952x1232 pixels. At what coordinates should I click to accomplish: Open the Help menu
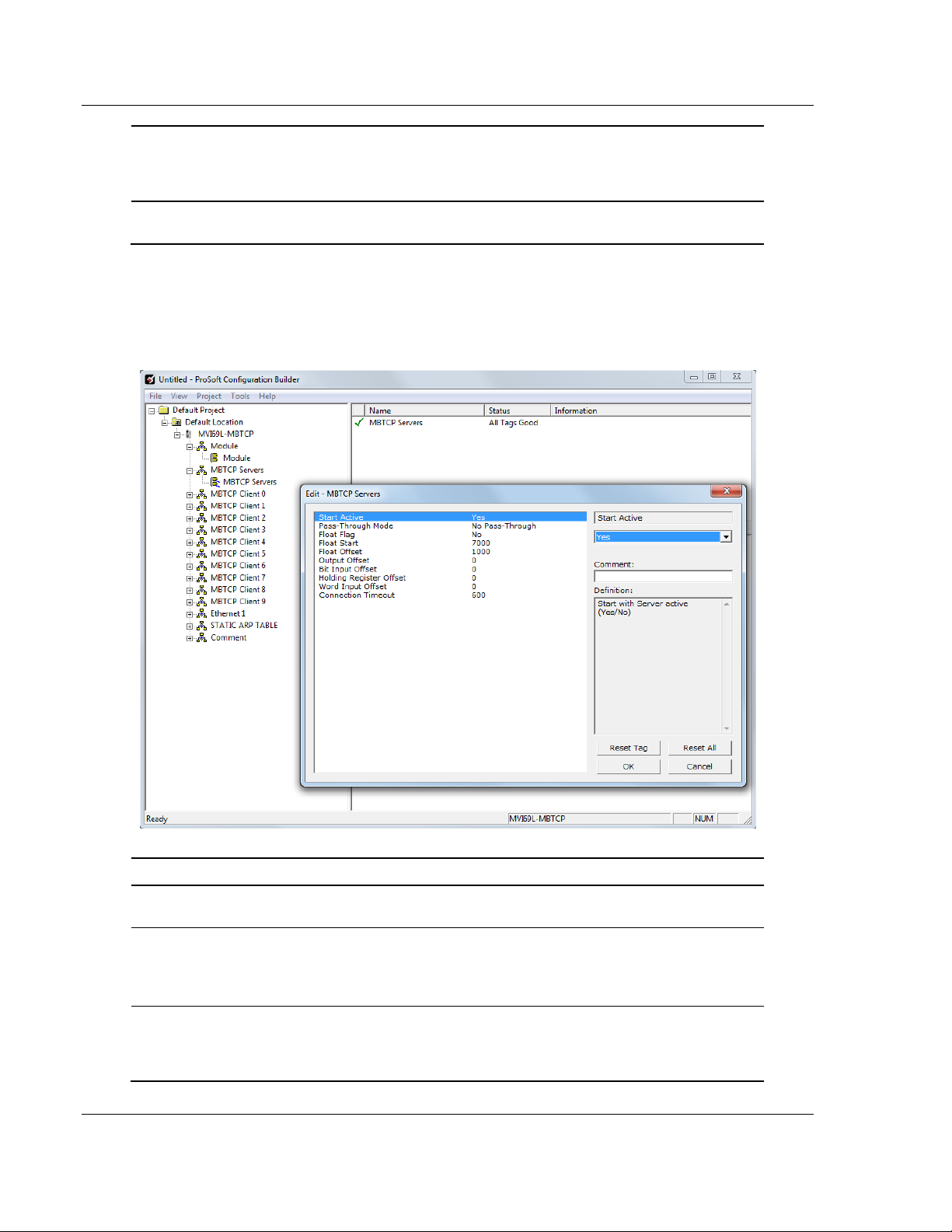267,396
